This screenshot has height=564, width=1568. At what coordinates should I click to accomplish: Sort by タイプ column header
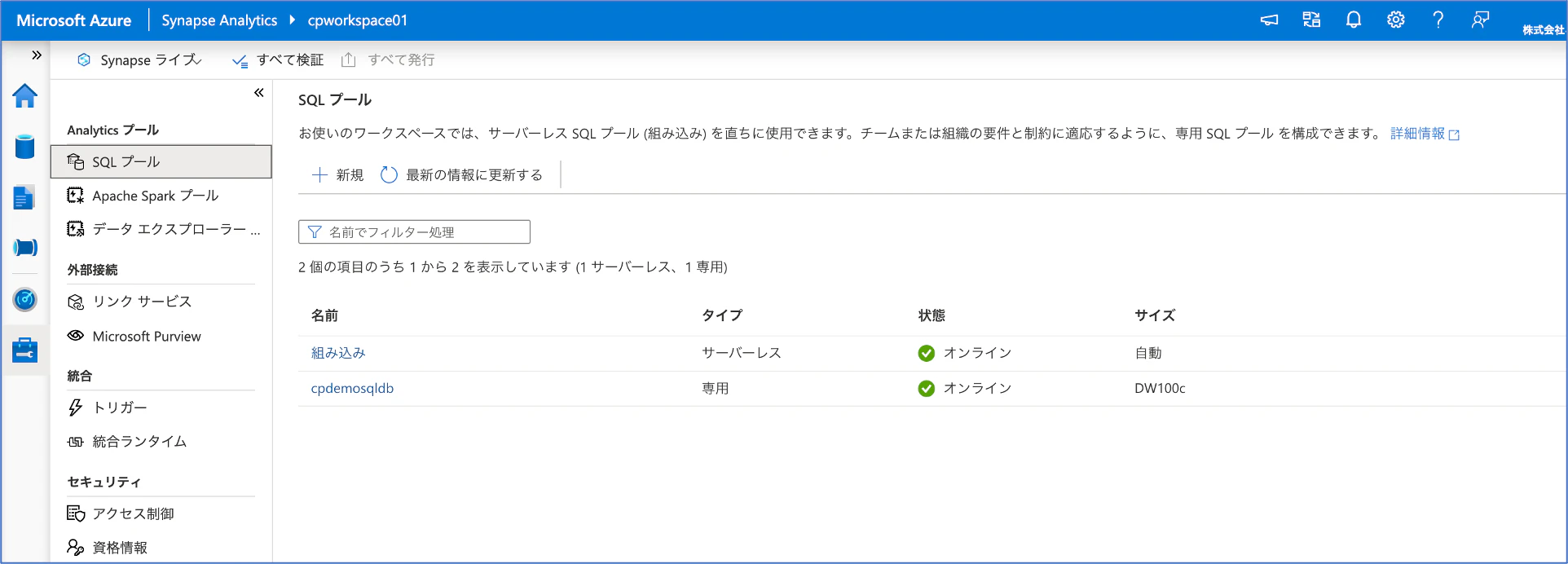point(722,315)
